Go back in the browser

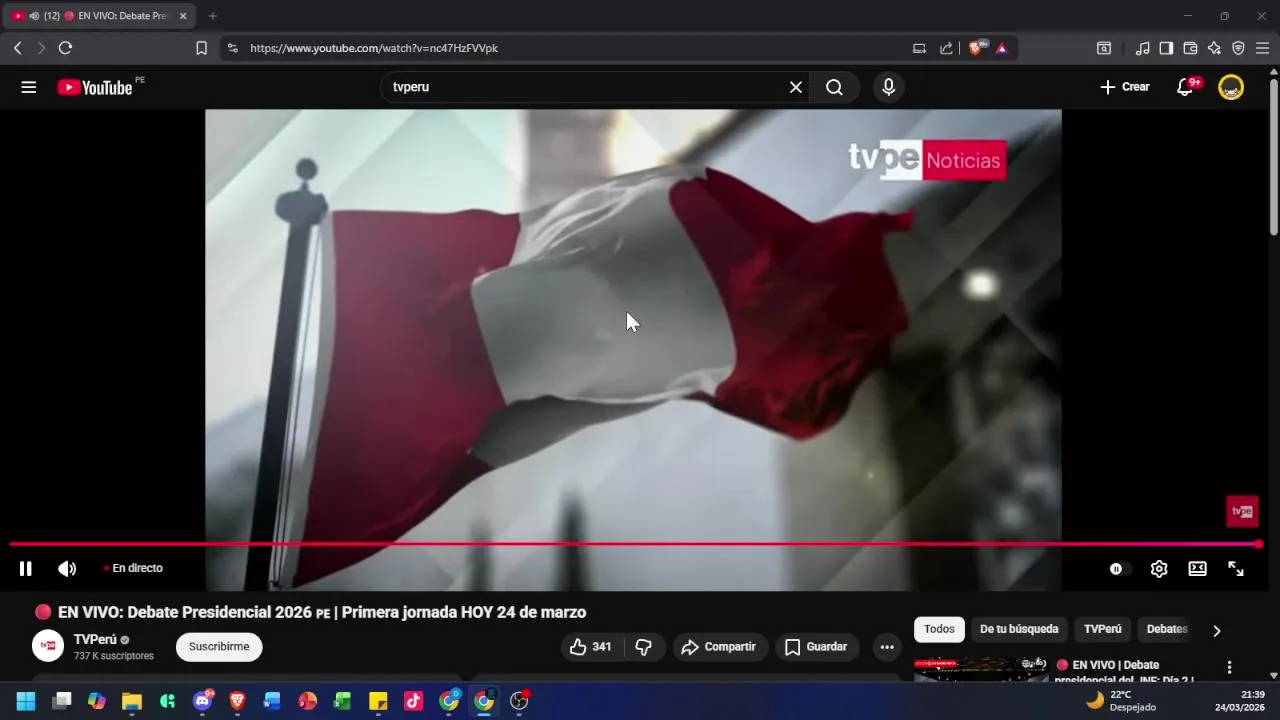pos(17,48)
